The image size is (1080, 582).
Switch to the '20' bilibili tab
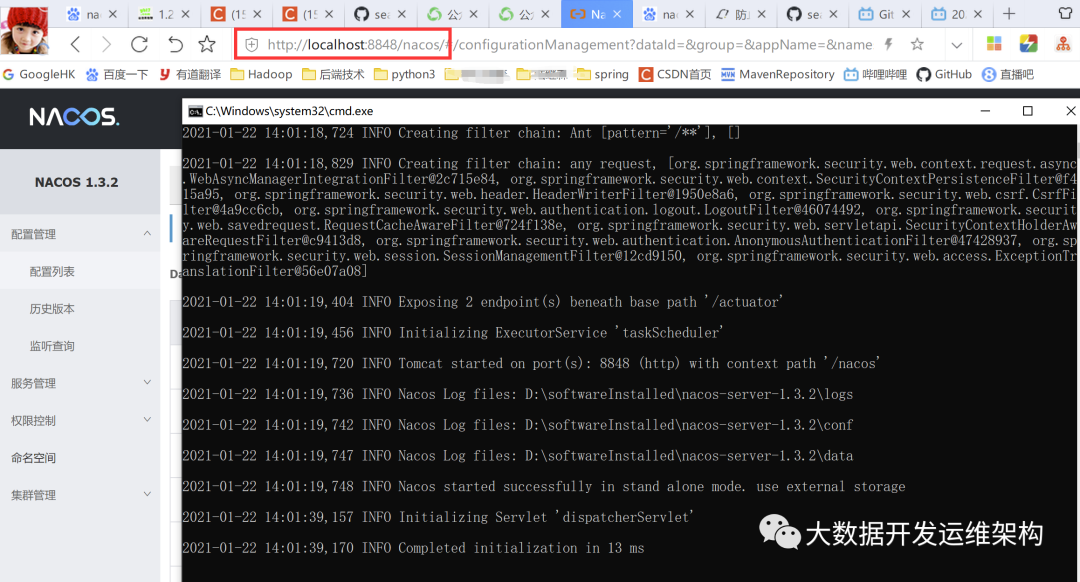pos(956,14)
